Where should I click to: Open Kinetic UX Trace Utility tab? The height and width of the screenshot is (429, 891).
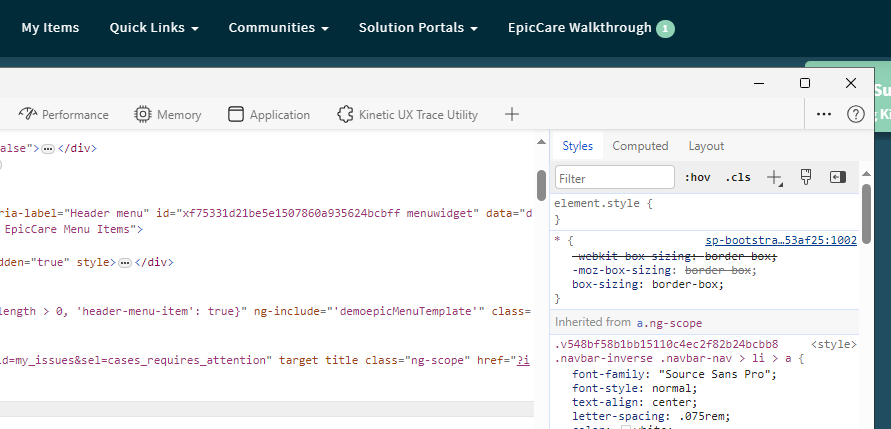[407, 115]
